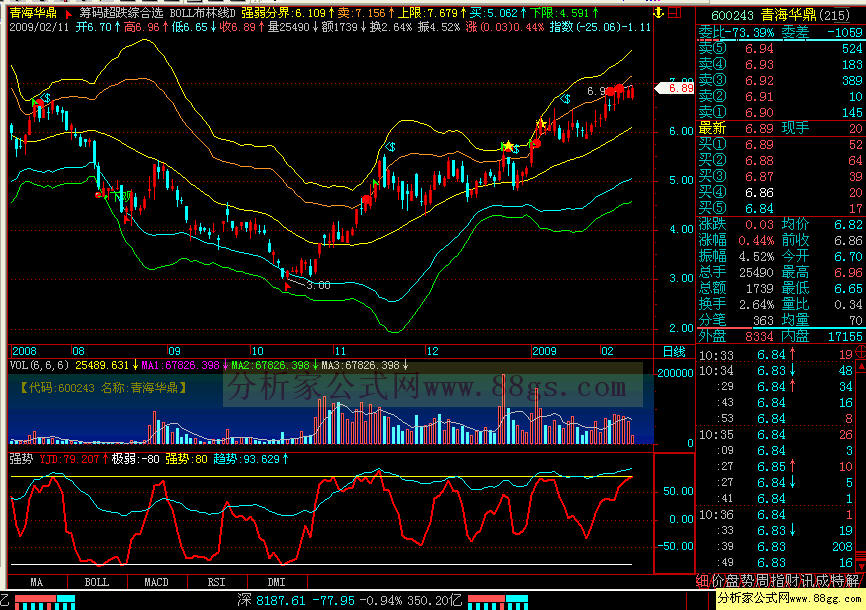Image resolution: width=866 pixels, height=610 pixels.
Task: Switch to the DMI indicator tab
Action: [276, 582]
